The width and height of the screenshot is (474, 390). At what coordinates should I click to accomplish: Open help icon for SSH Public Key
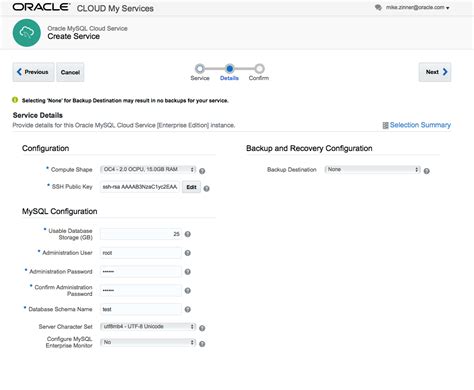tap(206, 189)
